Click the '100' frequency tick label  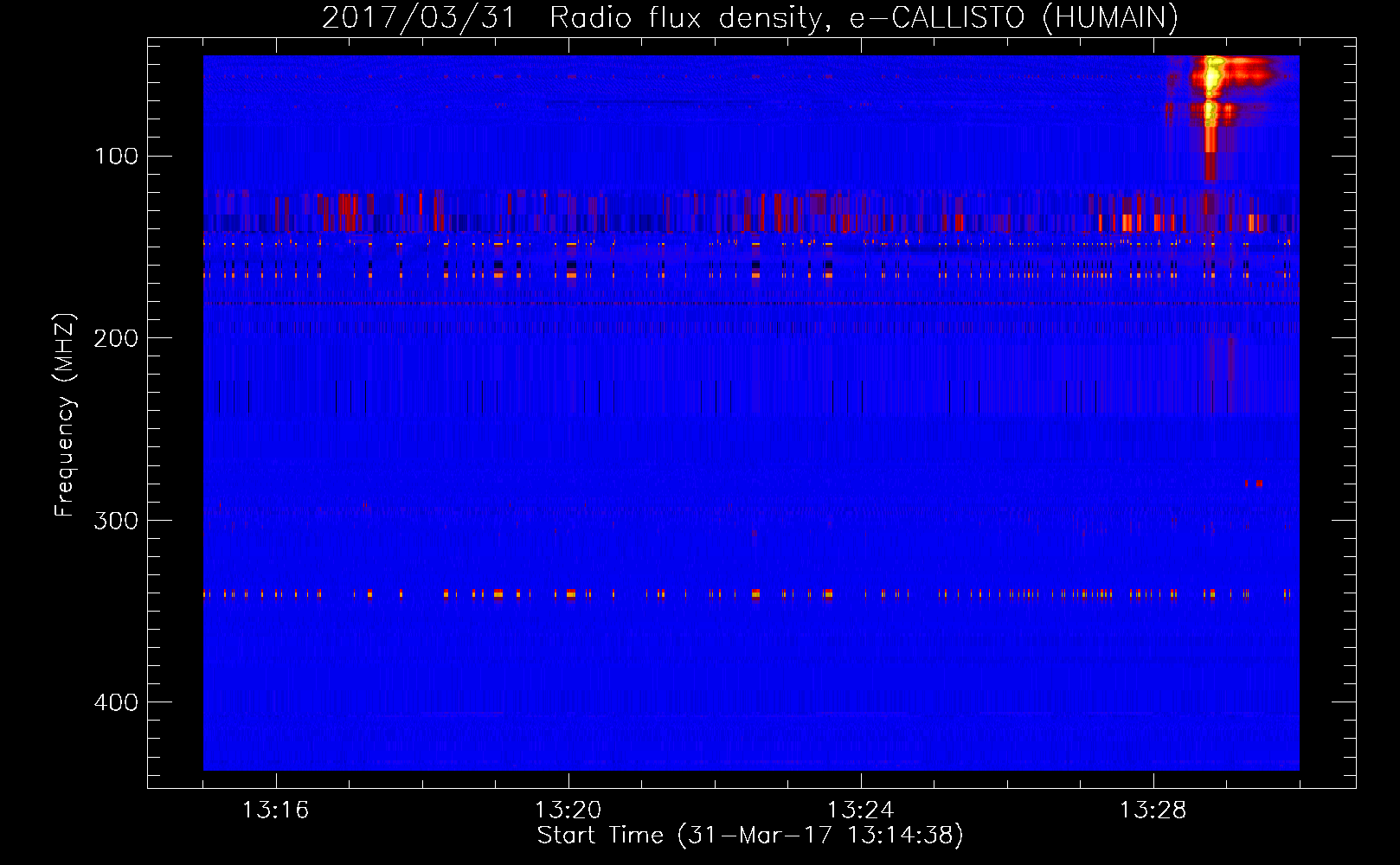[x=116, y=157]
